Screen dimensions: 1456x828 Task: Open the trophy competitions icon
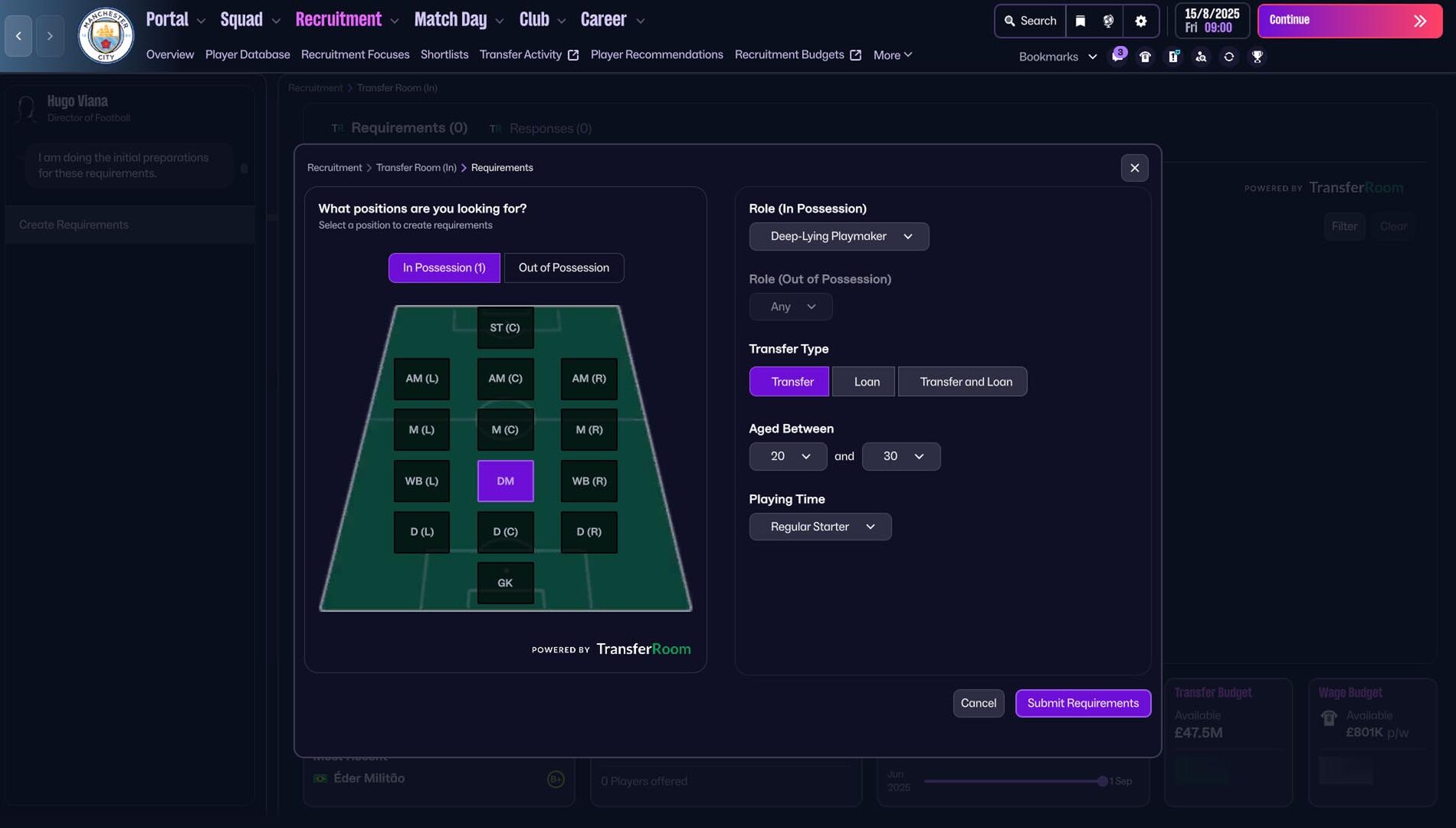coord(1258,57)
